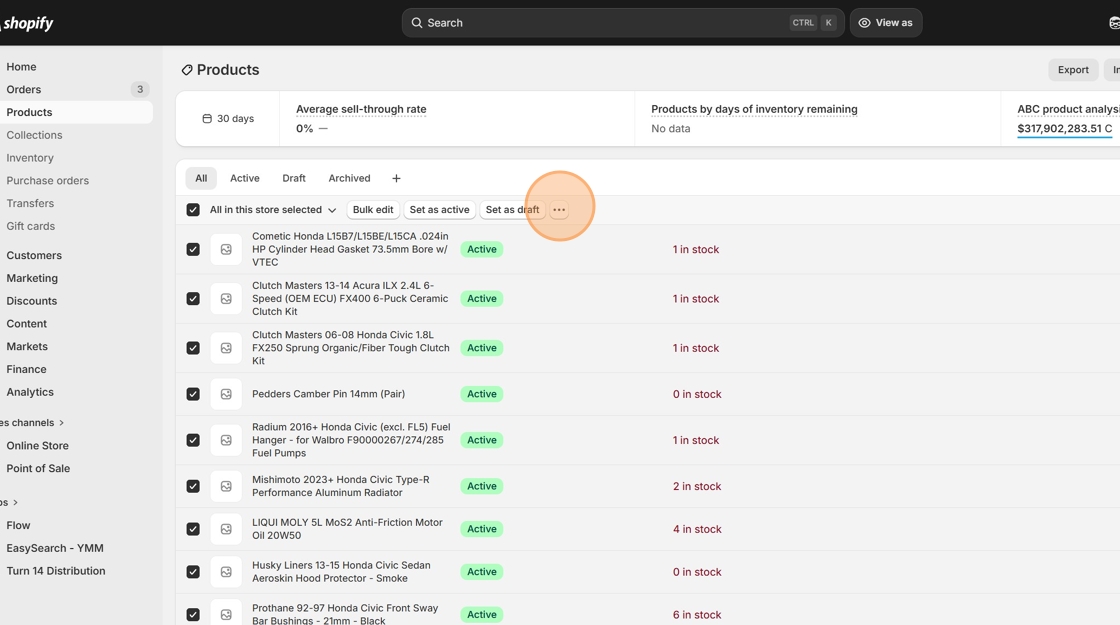Click Products by days of inventory remaining
The width and height of the screenshot is (1120, 625).
tap(754, 109)
